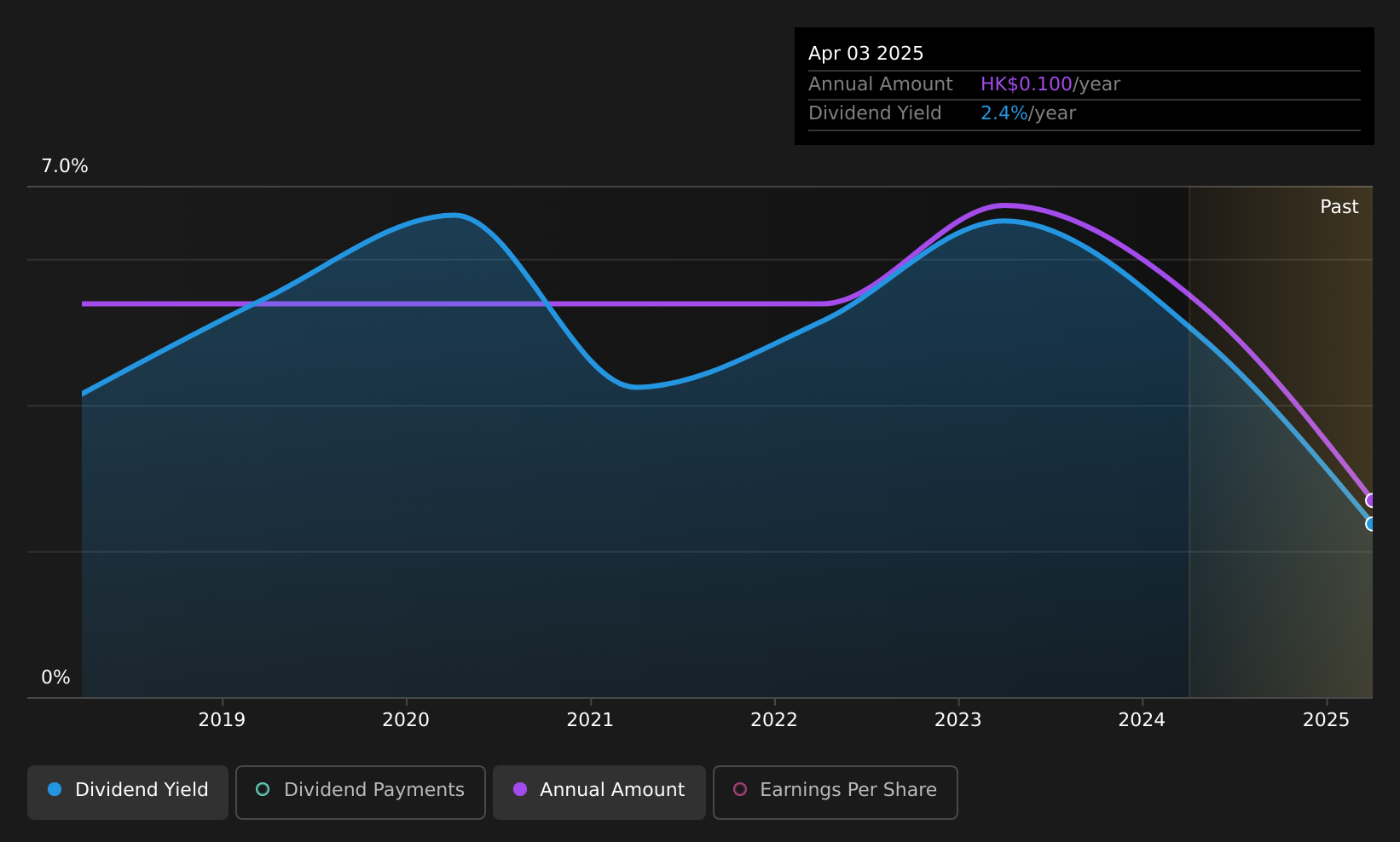Click the purple dot beside Annual Amount
Screen dimensions: 1400x842
519,790
